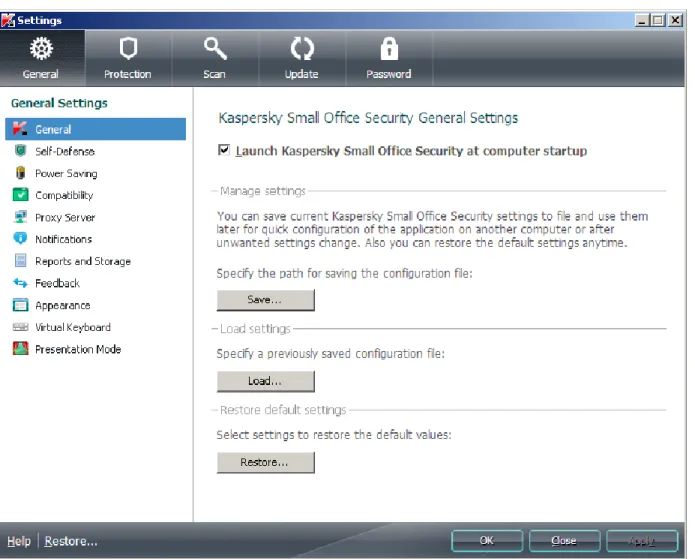Image resolution: width=695 pixels, height=559 pixels.
Task: Click the Save... configuration button
Action: [266, 300]
